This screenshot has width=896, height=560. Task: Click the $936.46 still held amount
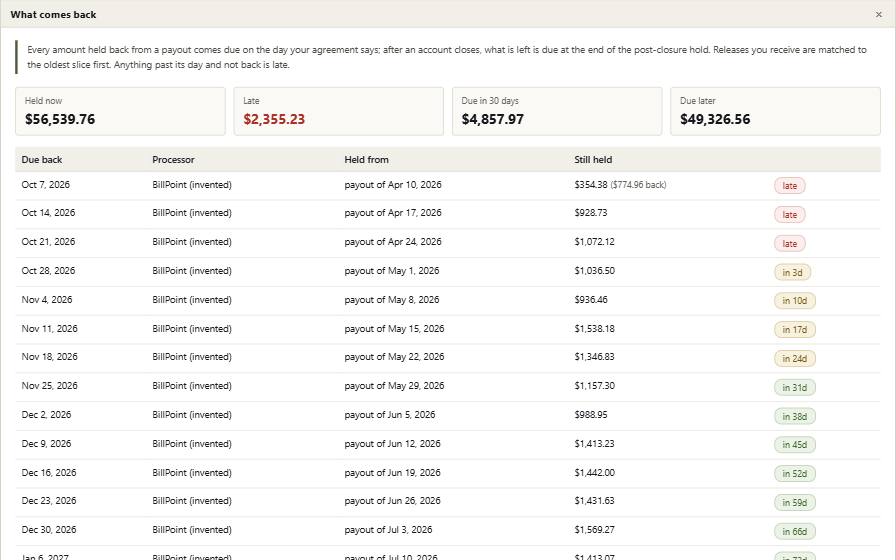[x=591, y=300]
